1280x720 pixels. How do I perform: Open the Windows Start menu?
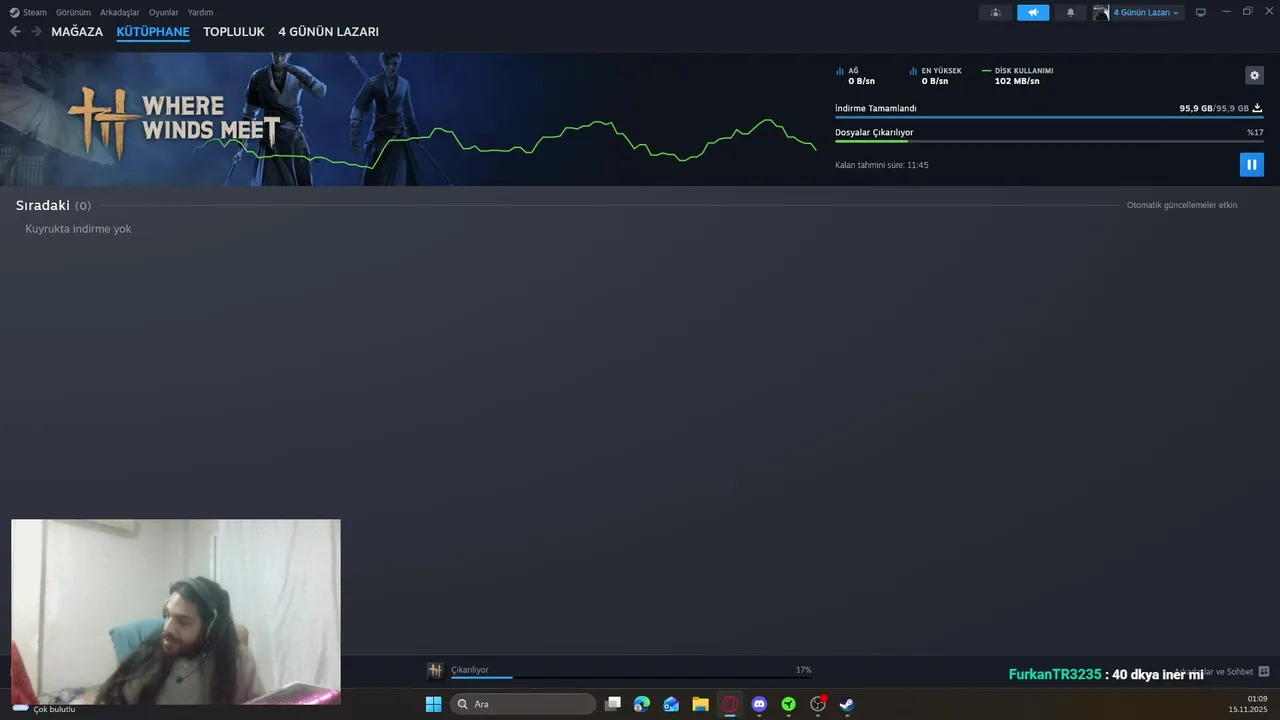433,704
